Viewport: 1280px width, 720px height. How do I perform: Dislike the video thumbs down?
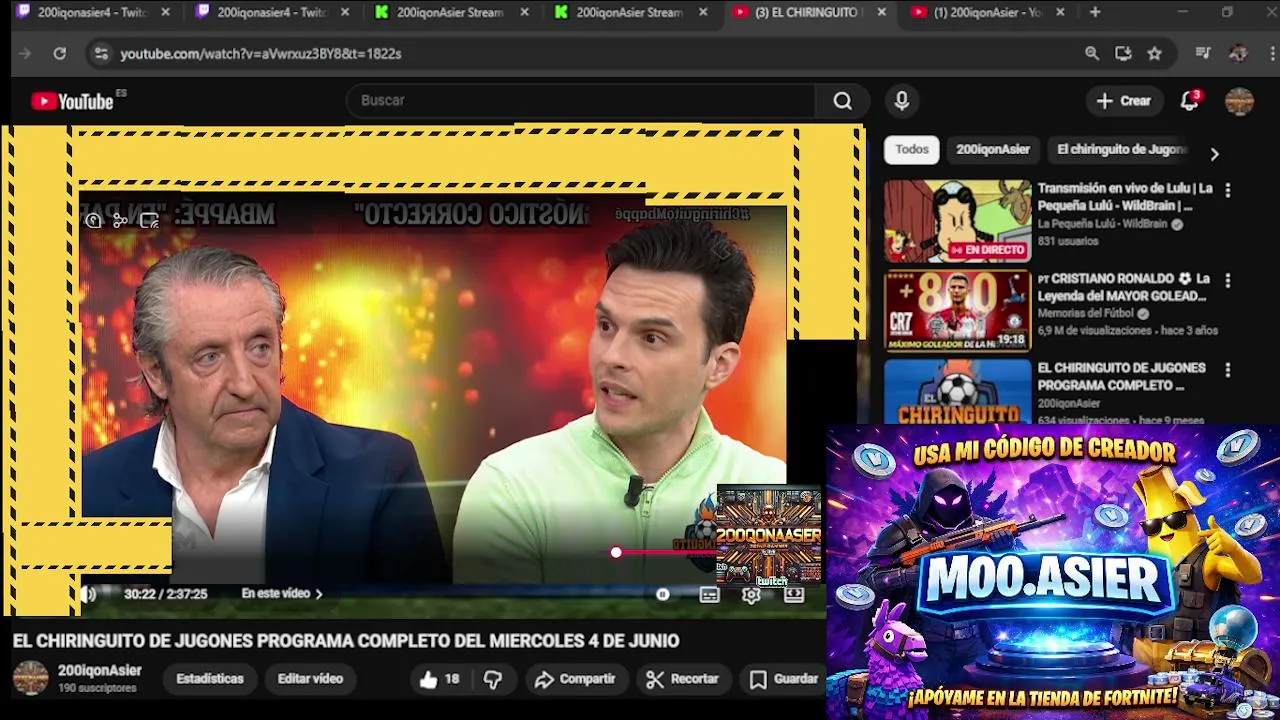[493, 679]
